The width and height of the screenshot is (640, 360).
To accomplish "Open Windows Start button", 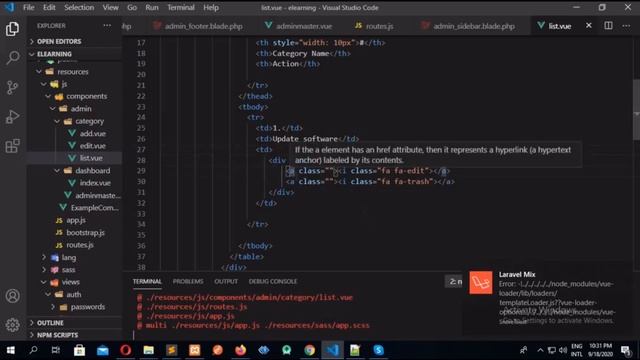I will click(x=11, y=350).
